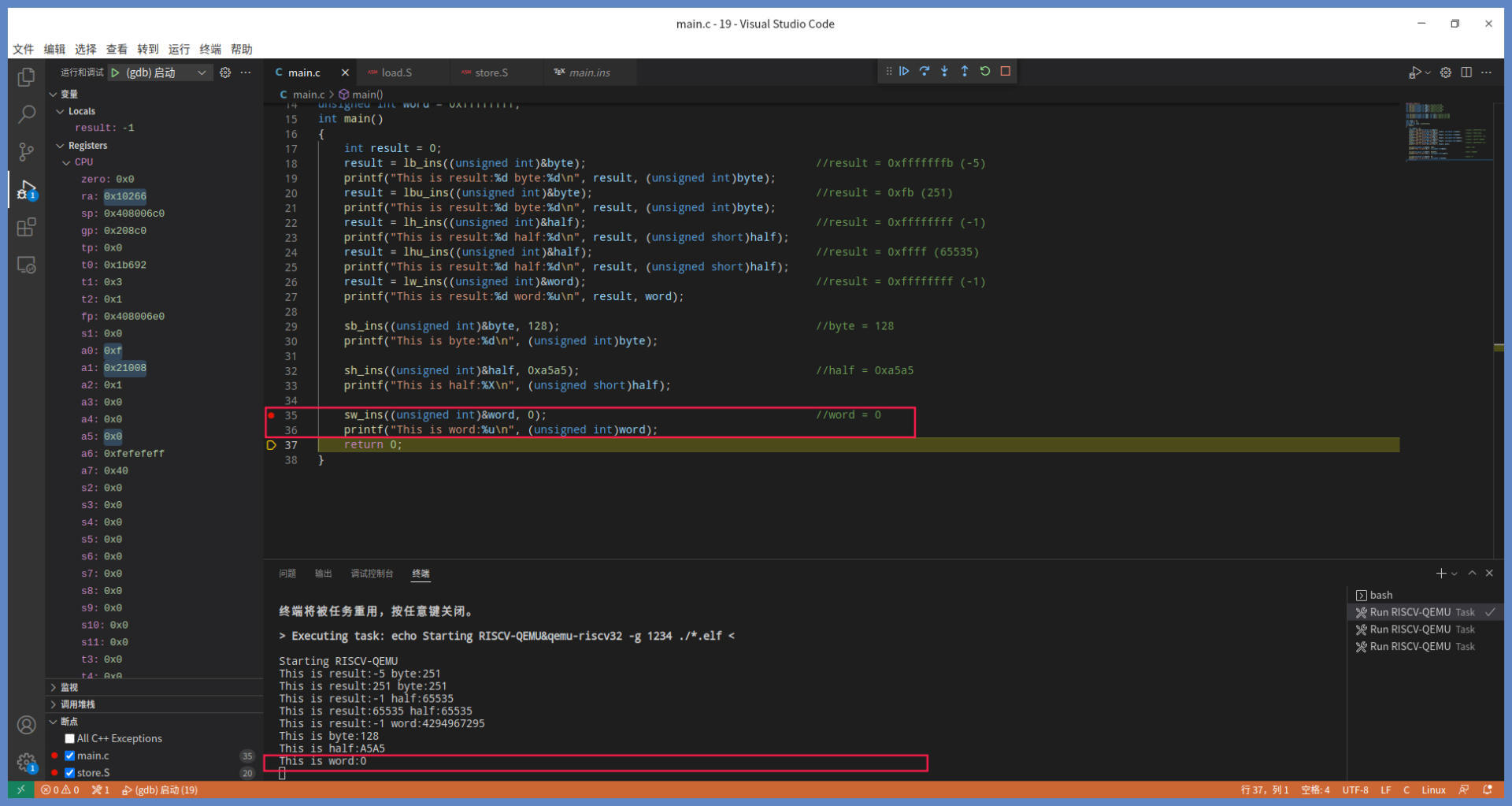Disable the store.S breakpoint checkbox
Screen dimensions: 1512x806
[70, 773]
